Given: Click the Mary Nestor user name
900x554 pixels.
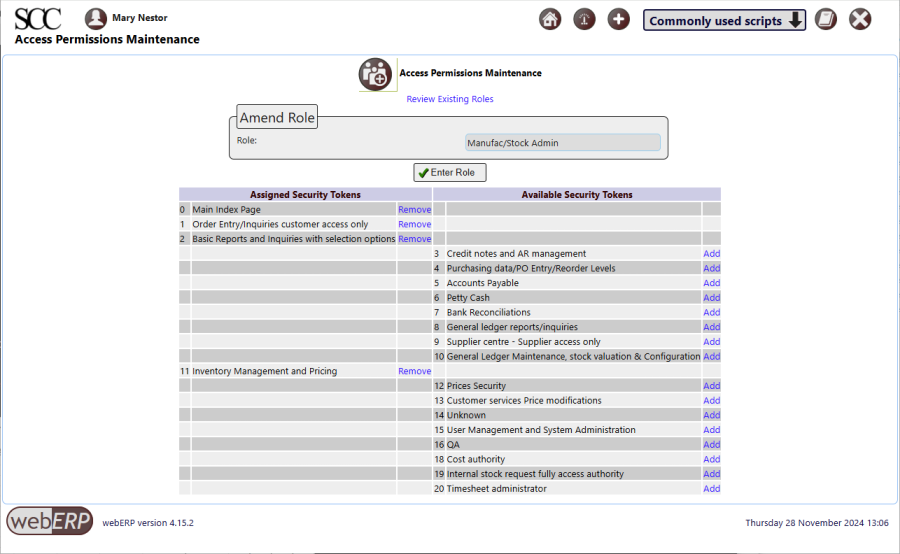Looking at the screenshot, I should coord(139,18).
